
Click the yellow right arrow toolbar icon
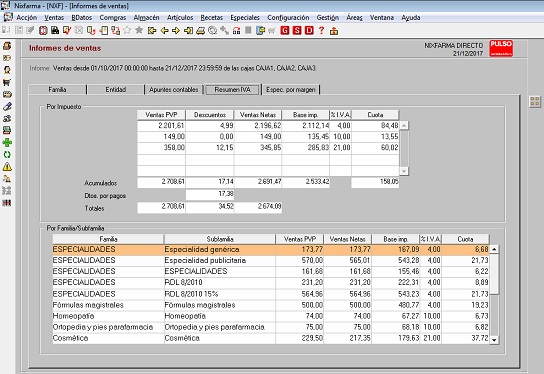(176, 31)
